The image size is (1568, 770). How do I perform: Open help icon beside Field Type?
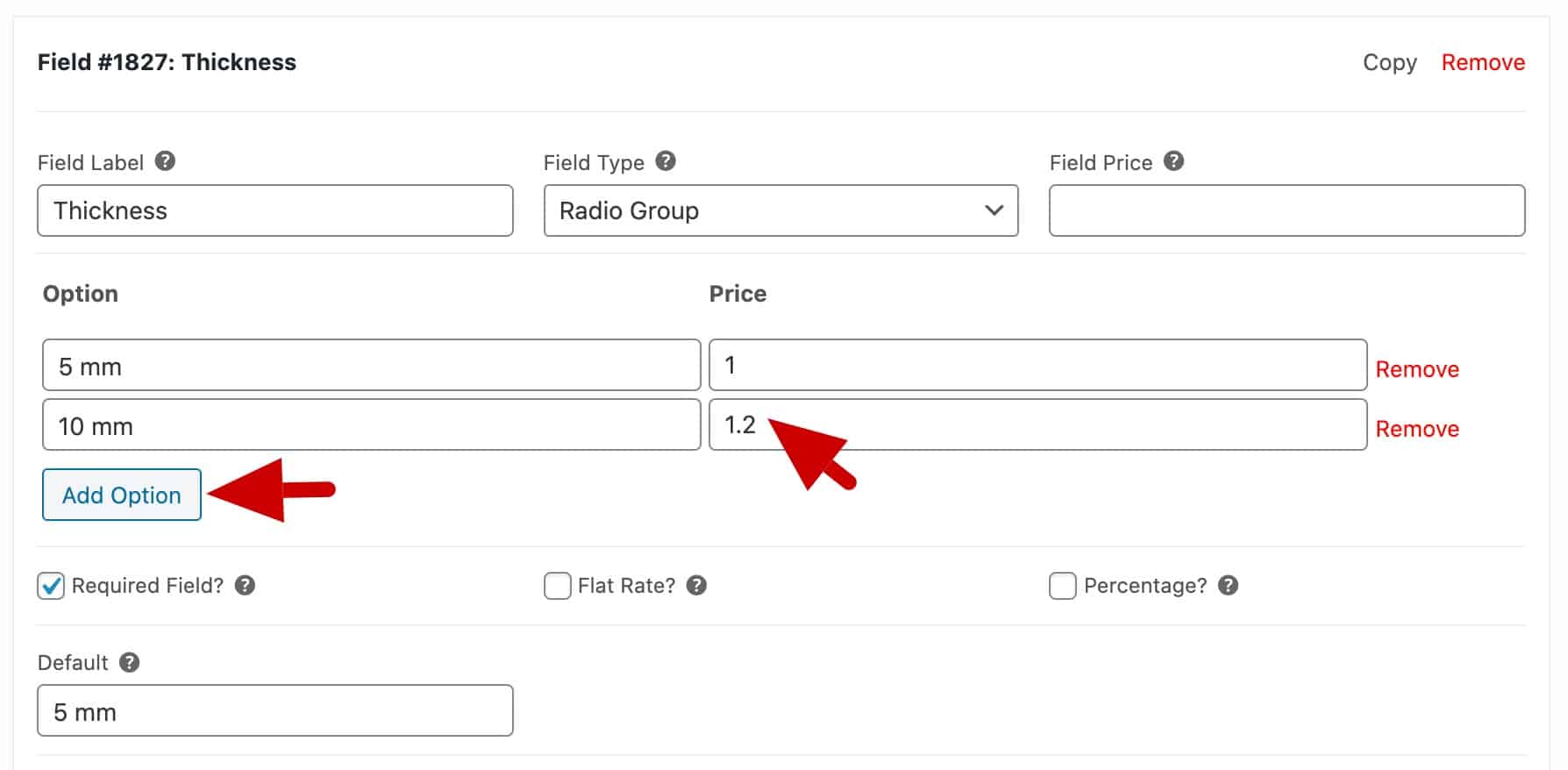(666, 161)
